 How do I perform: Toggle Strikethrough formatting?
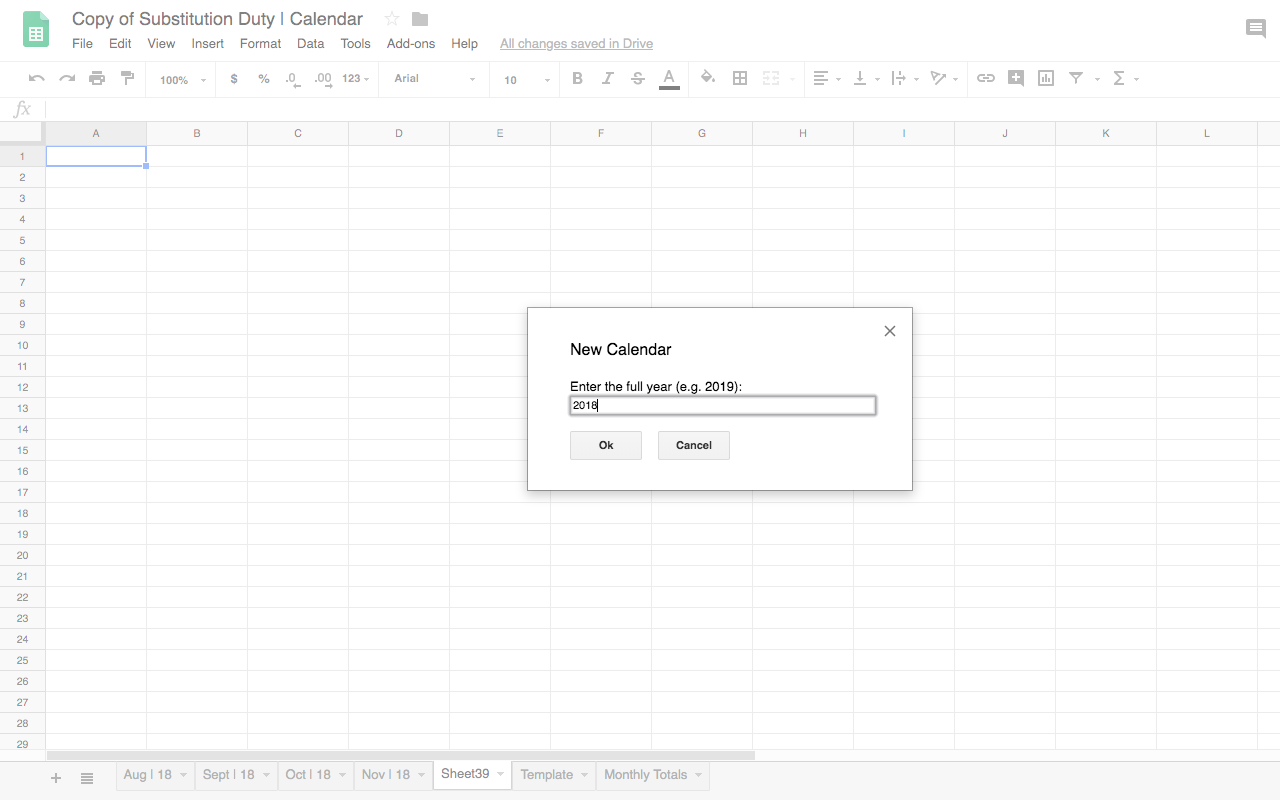click(x=638, y=78)
